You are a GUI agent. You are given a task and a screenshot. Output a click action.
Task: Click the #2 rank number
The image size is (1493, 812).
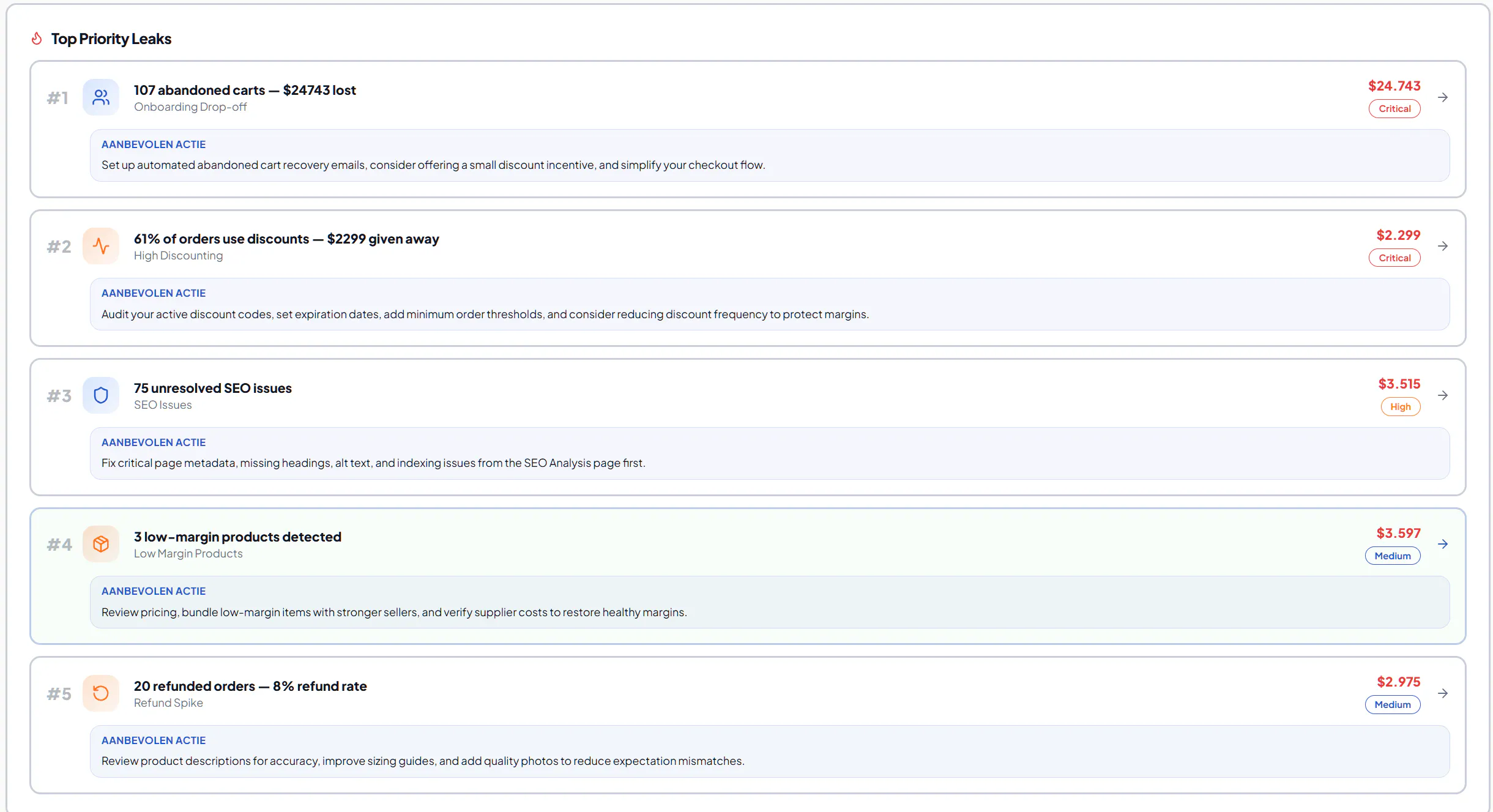(x=59, y=247)
